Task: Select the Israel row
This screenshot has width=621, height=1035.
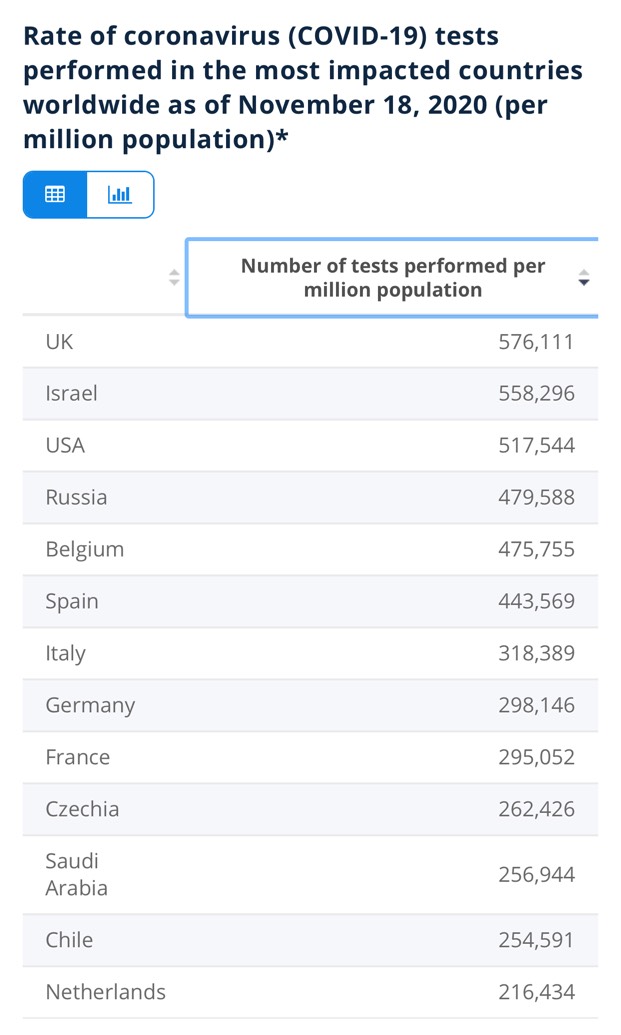Action: coord(310,393)
